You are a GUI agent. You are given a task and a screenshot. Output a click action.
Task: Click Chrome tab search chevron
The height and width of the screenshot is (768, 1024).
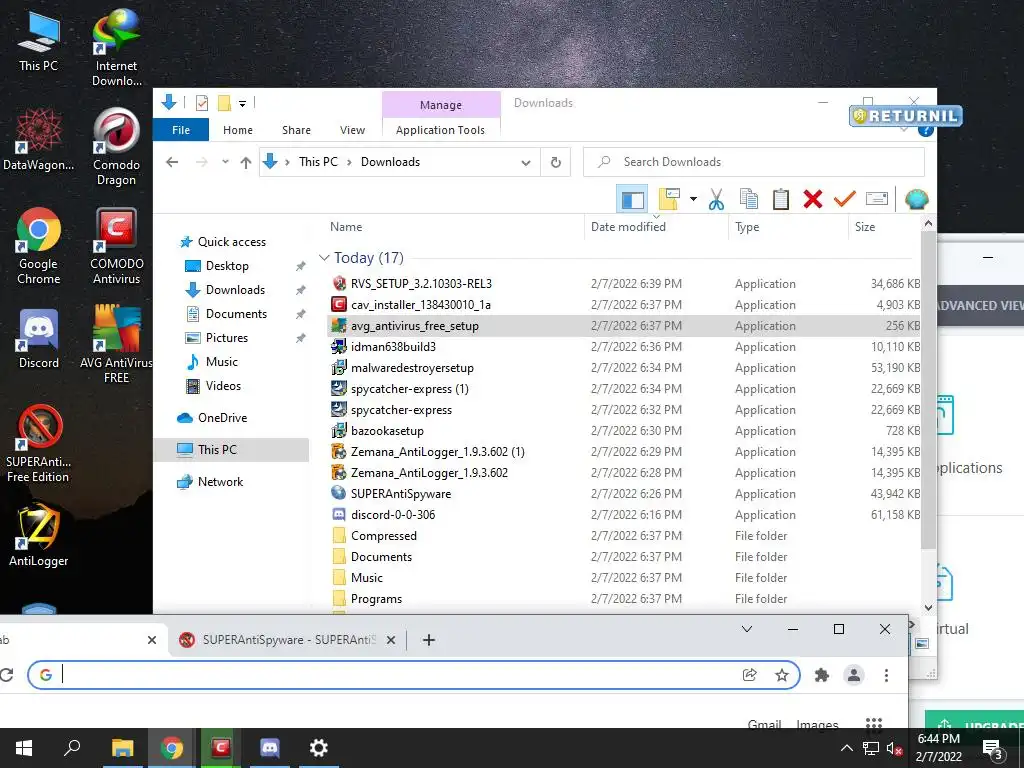pos(747,629)
